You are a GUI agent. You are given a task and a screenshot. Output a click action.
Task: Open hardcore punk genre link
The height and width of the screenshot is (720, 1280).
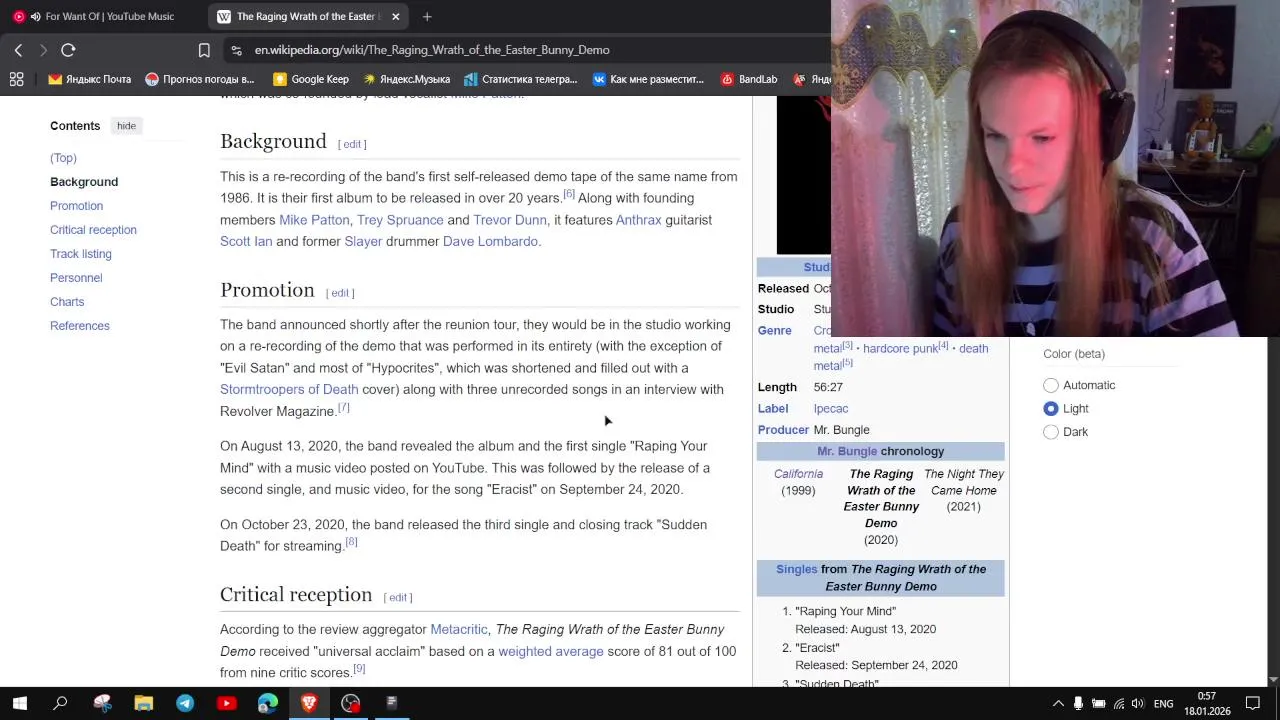[x=900, y=348]
